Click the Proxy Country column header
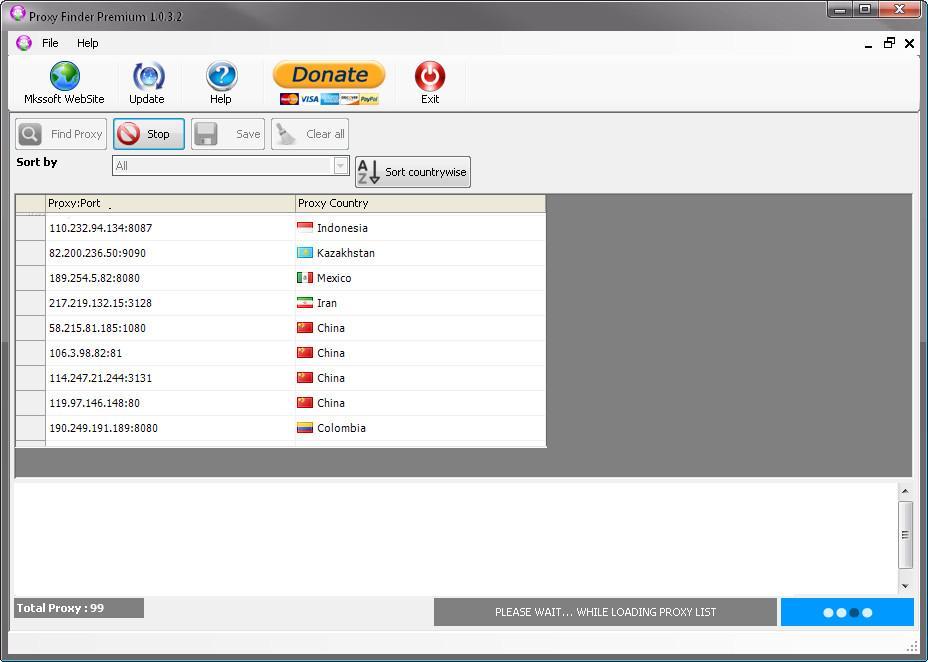This screenshot has width=928, height=662. [x=420, y=203]
